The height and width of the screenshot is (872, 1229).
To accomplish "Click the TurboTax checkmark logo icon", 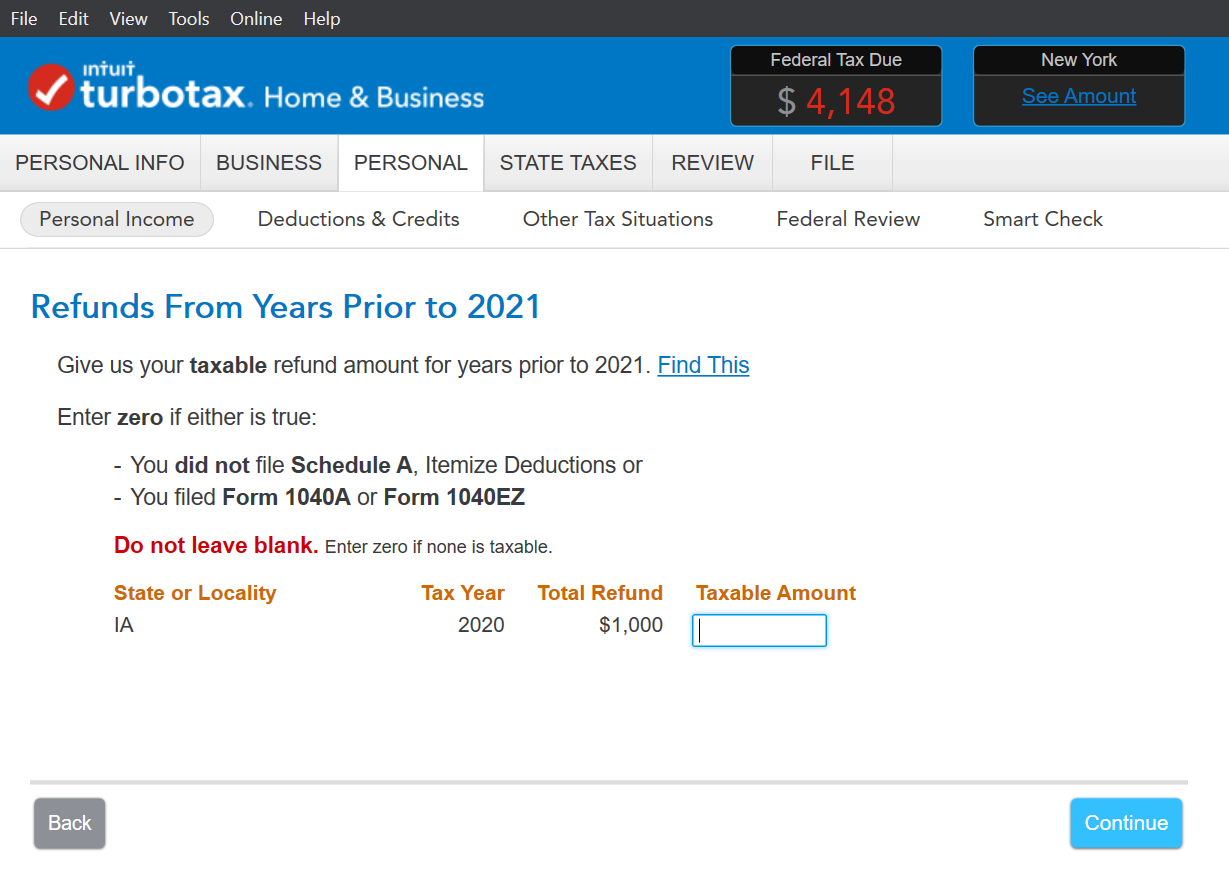I will click(51, 87).
